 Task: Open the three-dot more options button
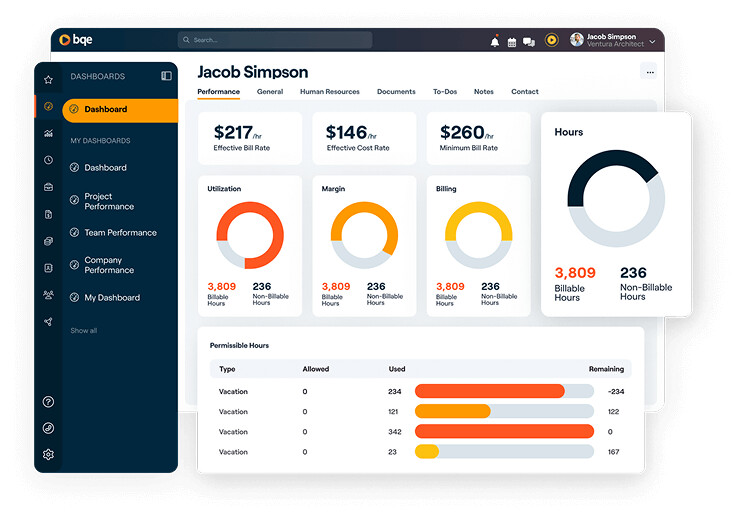(x=650, y=72)
